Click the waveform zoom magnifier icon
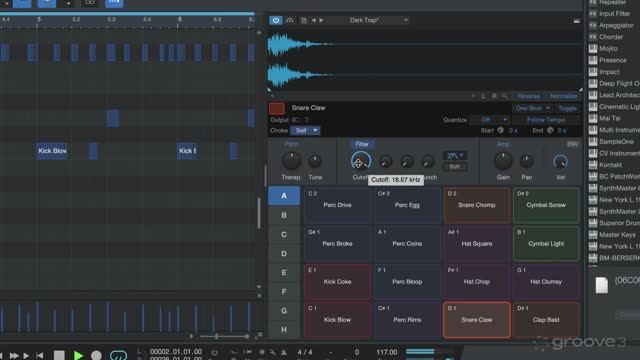The width and height of the screenshot is (640, 360). click(x=505, y=96)
